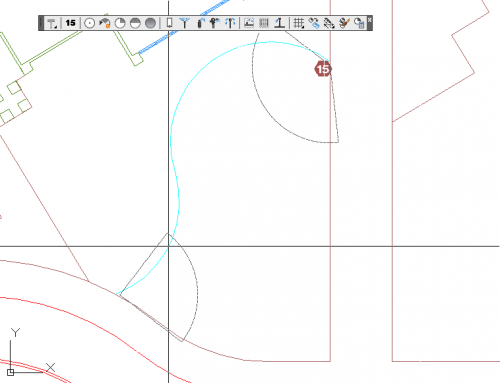Click the 15 value field in toolbar
Image resolution: width=500 pixels, height=383 pixels.
click(x=70, y=23)
